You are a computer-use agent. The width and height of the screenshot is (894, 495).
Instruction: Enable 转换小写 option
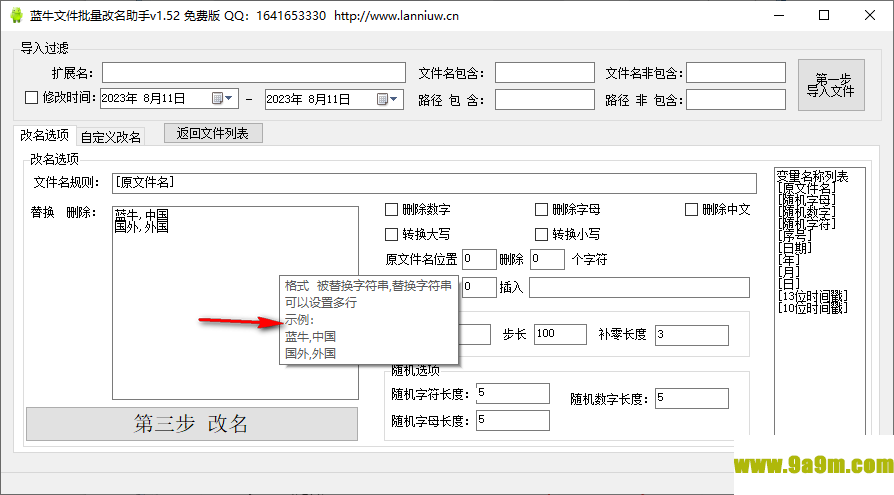[x=541, y=234]
